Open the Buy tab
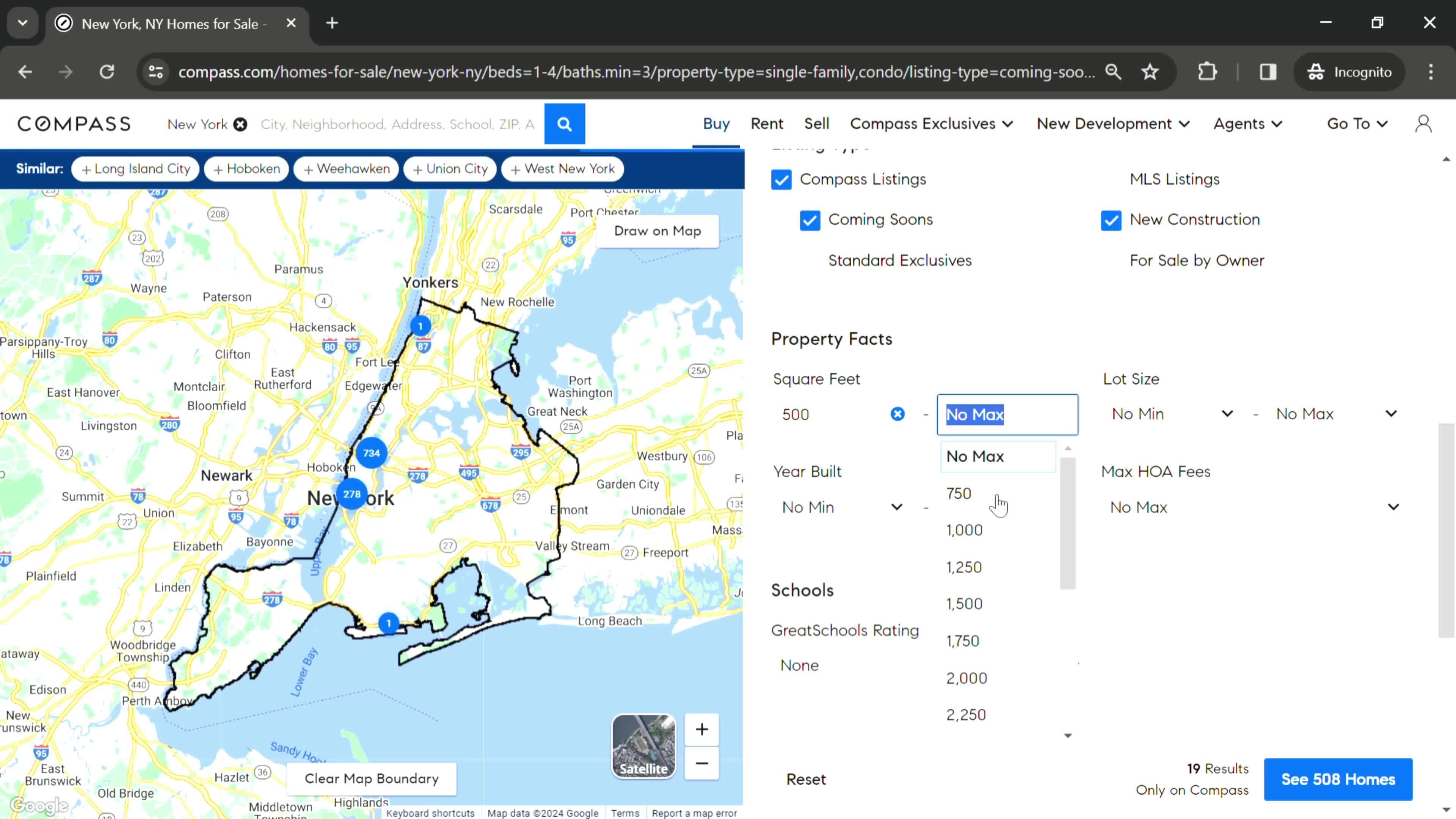This screenshot has height=819, width=1456. tap(715, 124)
